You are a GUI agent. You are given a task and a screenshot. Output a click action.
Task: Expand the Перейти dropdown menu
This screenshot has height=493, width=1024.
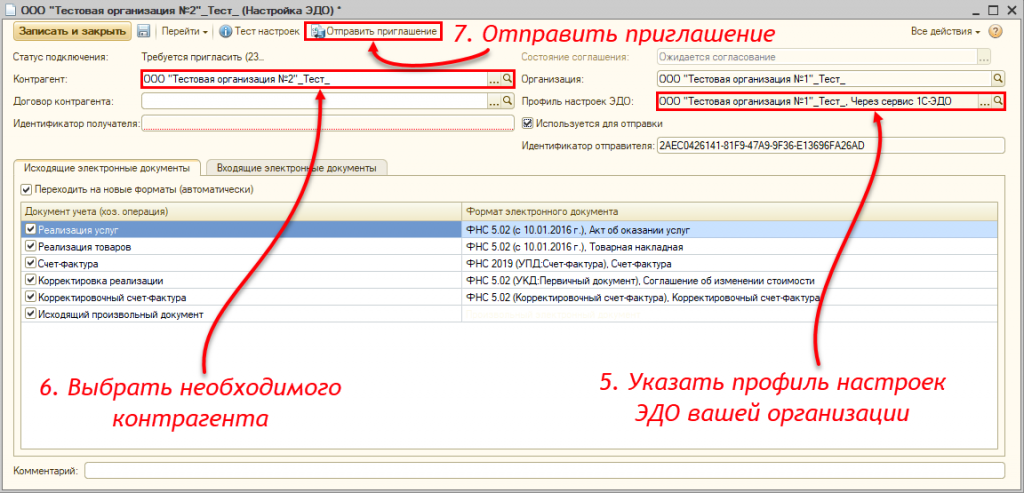coord(184,31)
